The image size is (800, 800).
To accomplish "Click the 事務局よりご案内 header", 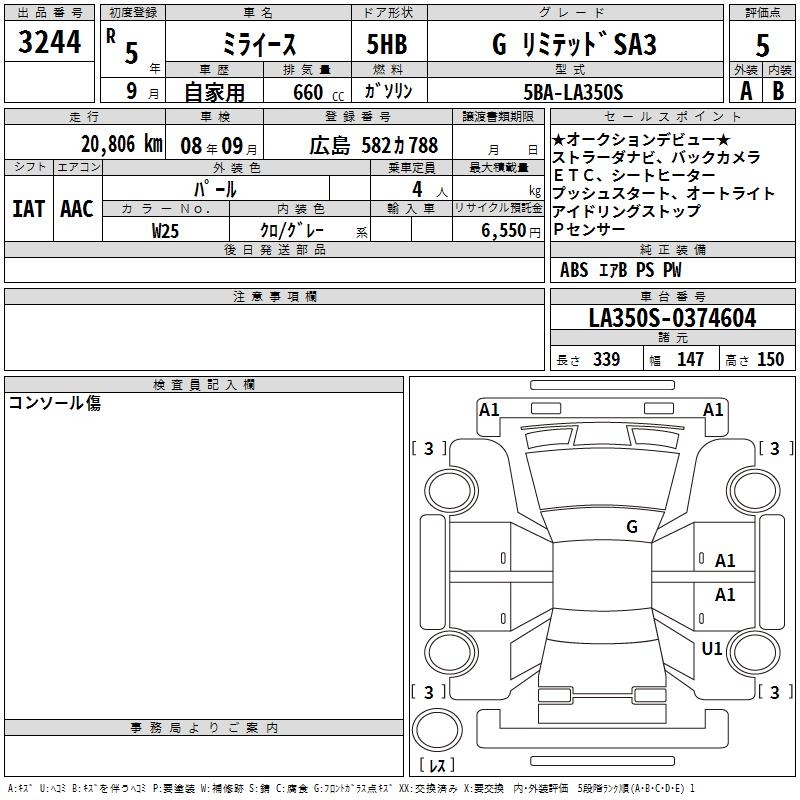I will point(204,728).
